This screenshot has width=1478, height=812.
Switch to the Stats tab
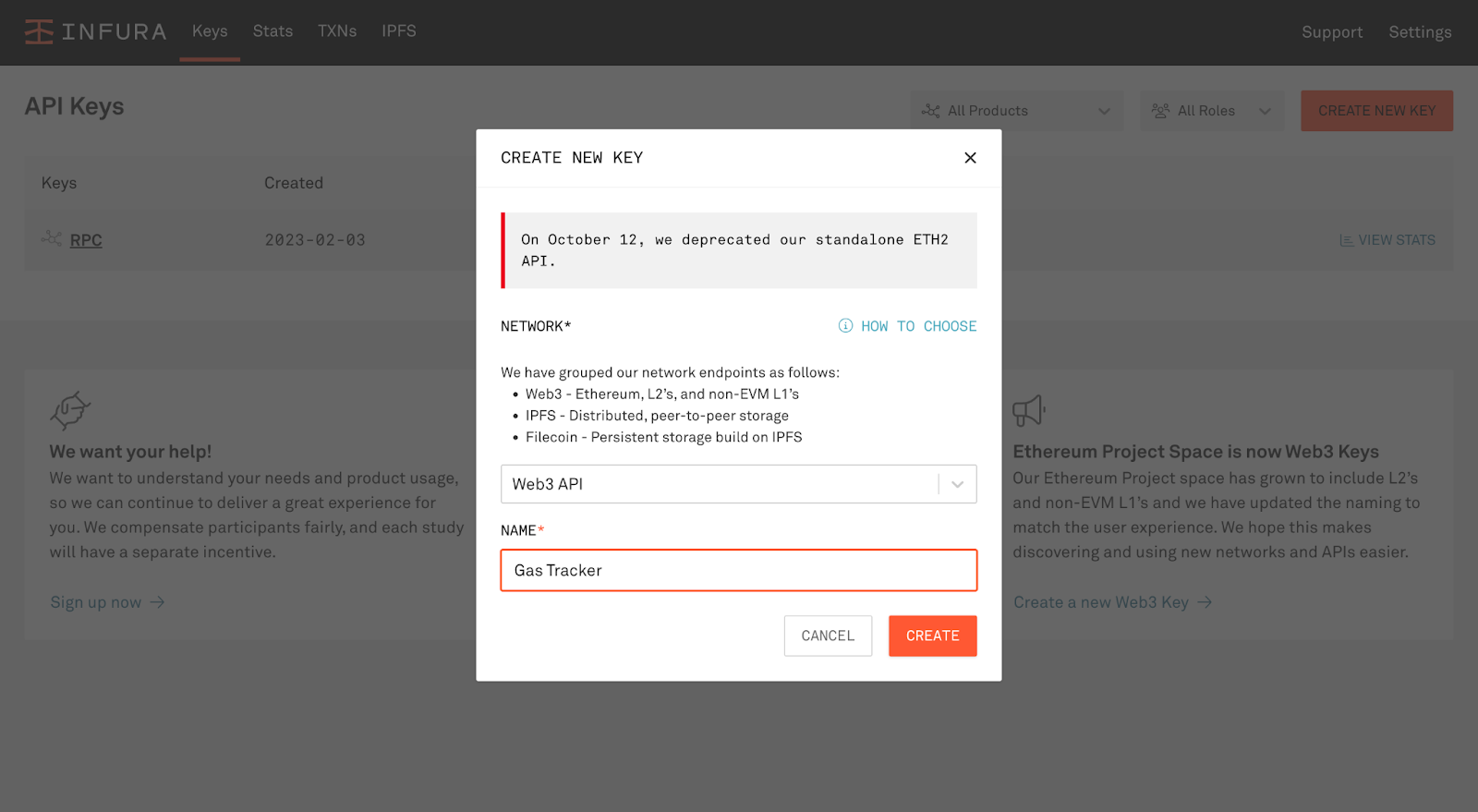pyautogui.click(x=273, y=31)
